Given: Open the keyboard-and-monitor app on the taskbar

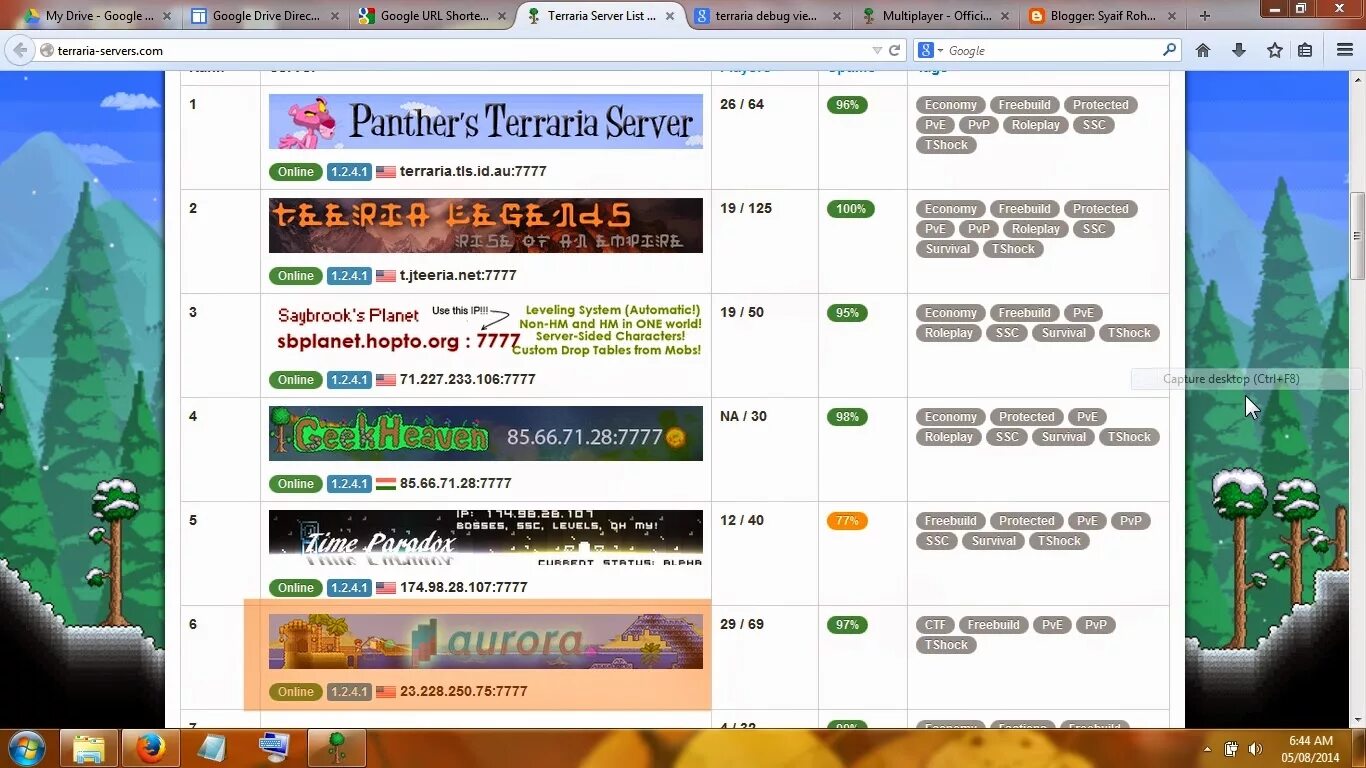Looking at the screenshot, I should (x=274, y=747).
